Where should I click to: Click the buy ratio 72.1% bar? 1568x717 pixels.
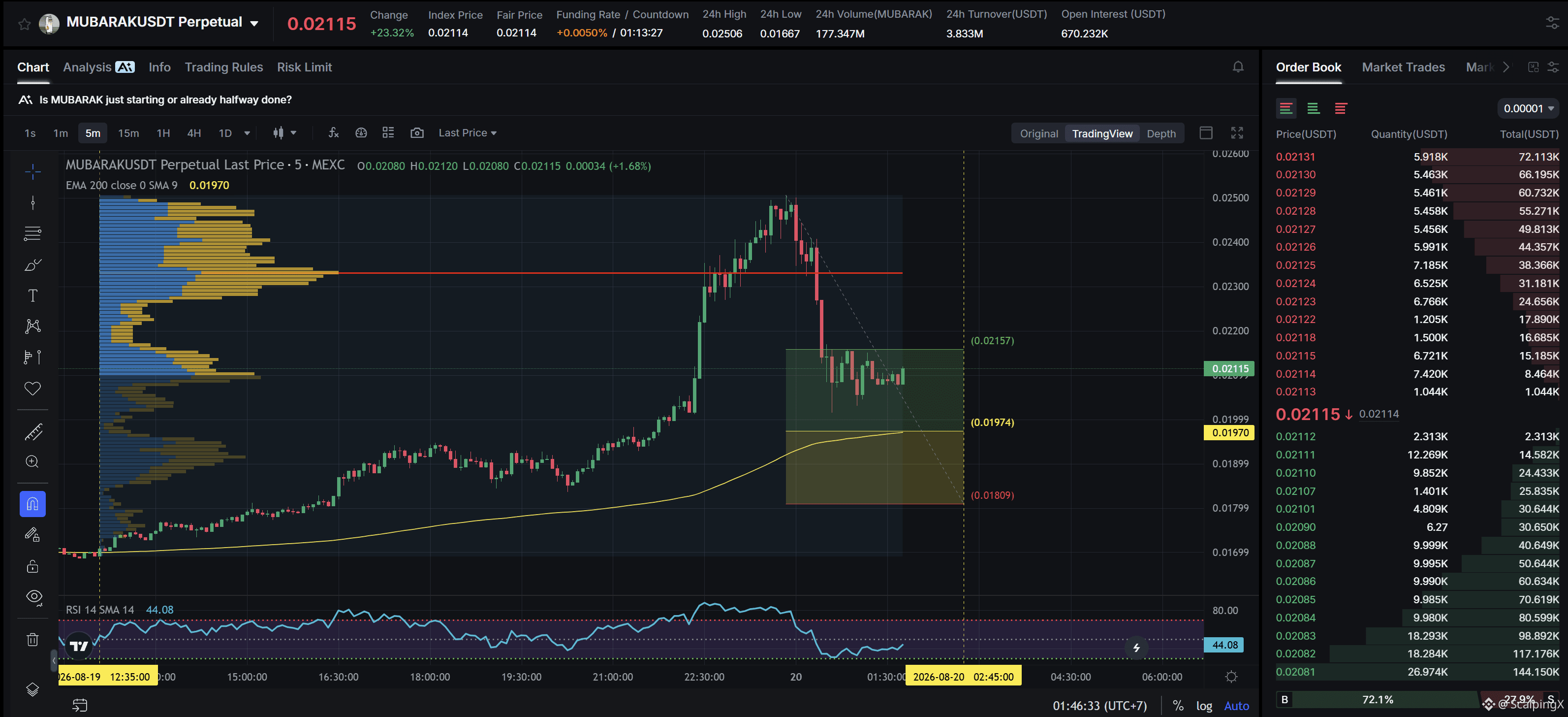(x=1378, y=699)
